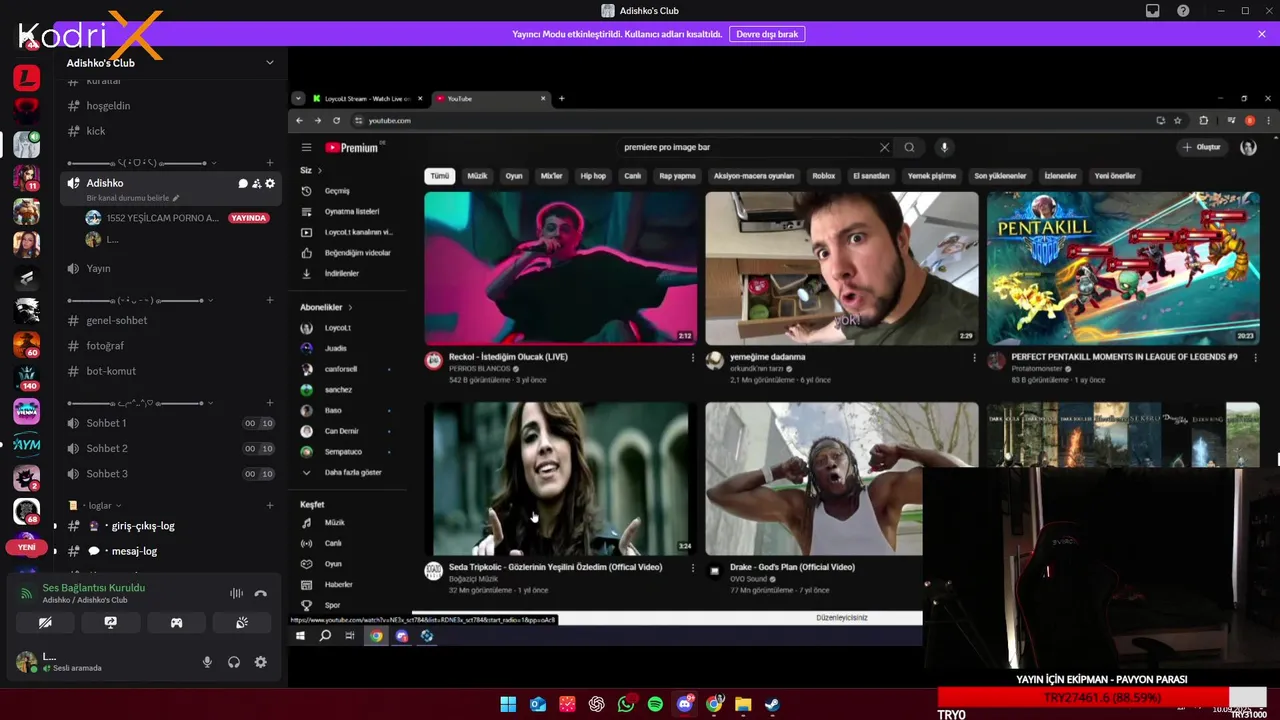This screenshot has width=1280, height=720.
Task: Open options menu for Seda Tripkolic video
Action: (692, 568)
